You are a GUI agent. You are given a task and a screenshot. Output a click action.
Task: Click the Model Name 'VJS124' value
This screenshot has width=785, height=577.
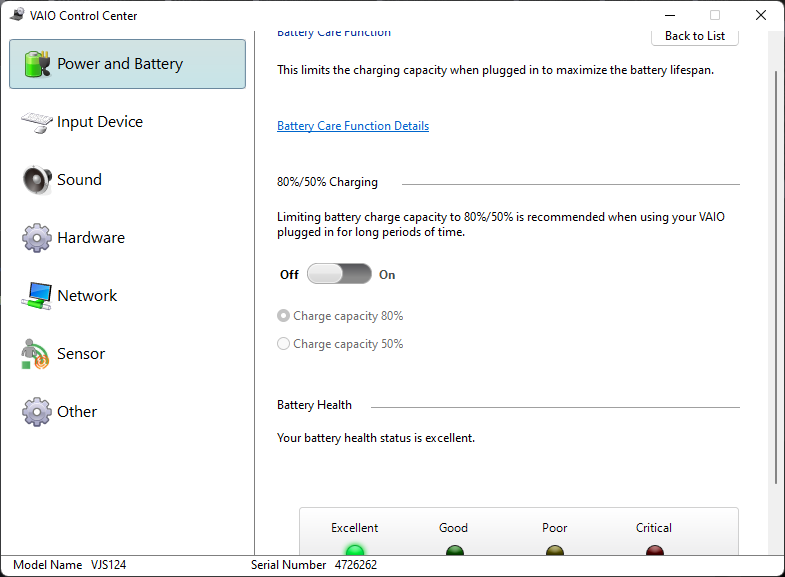click(x=109, y=565)
